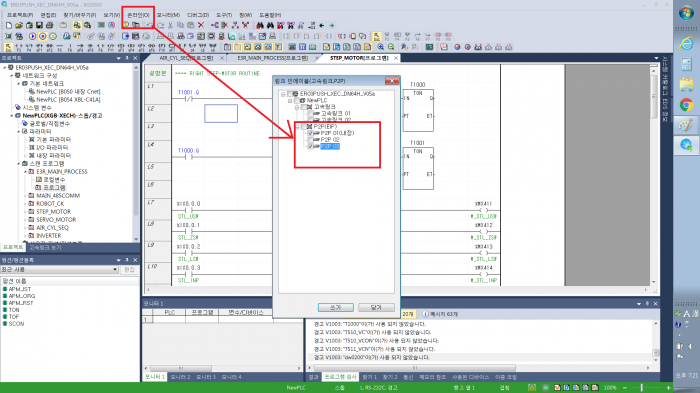Click the Save diskette icon
The width and height of the screenshot is (700, 393).
(39, 25)
